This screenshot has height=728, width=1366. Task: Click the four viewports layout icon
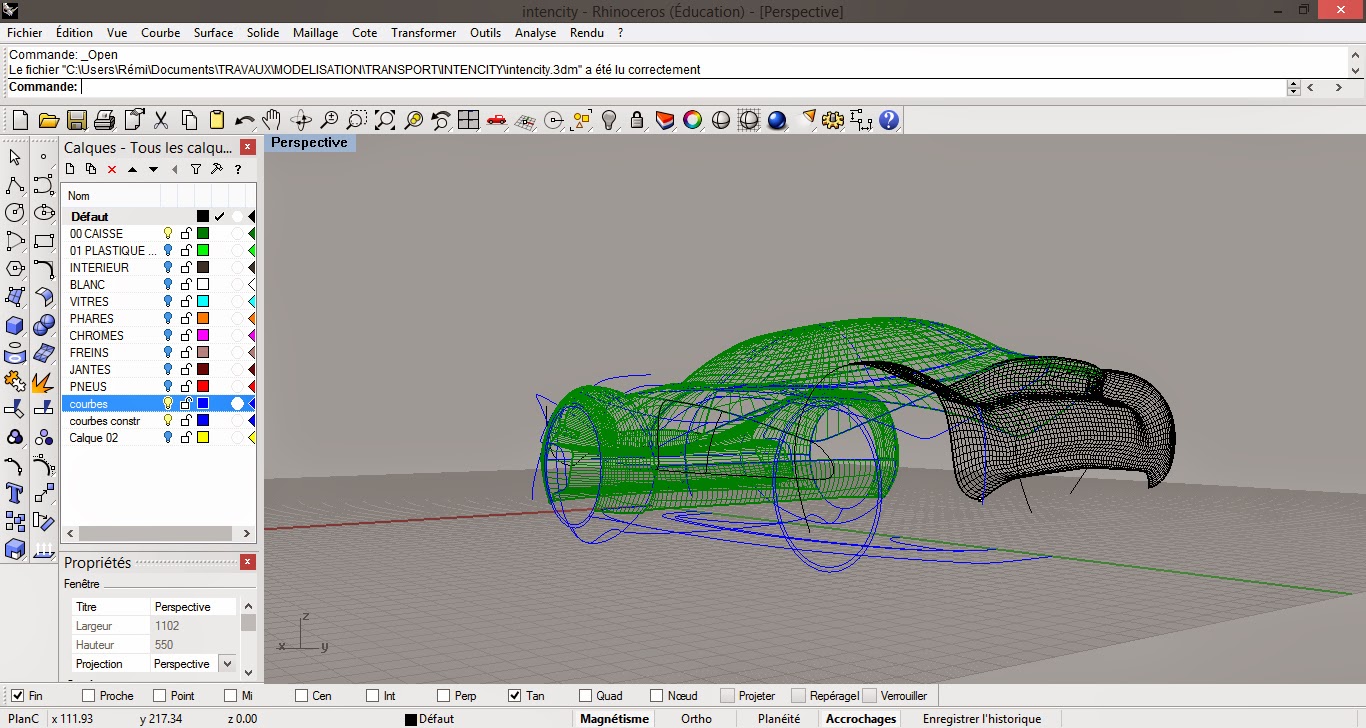[x=468, y=121]
